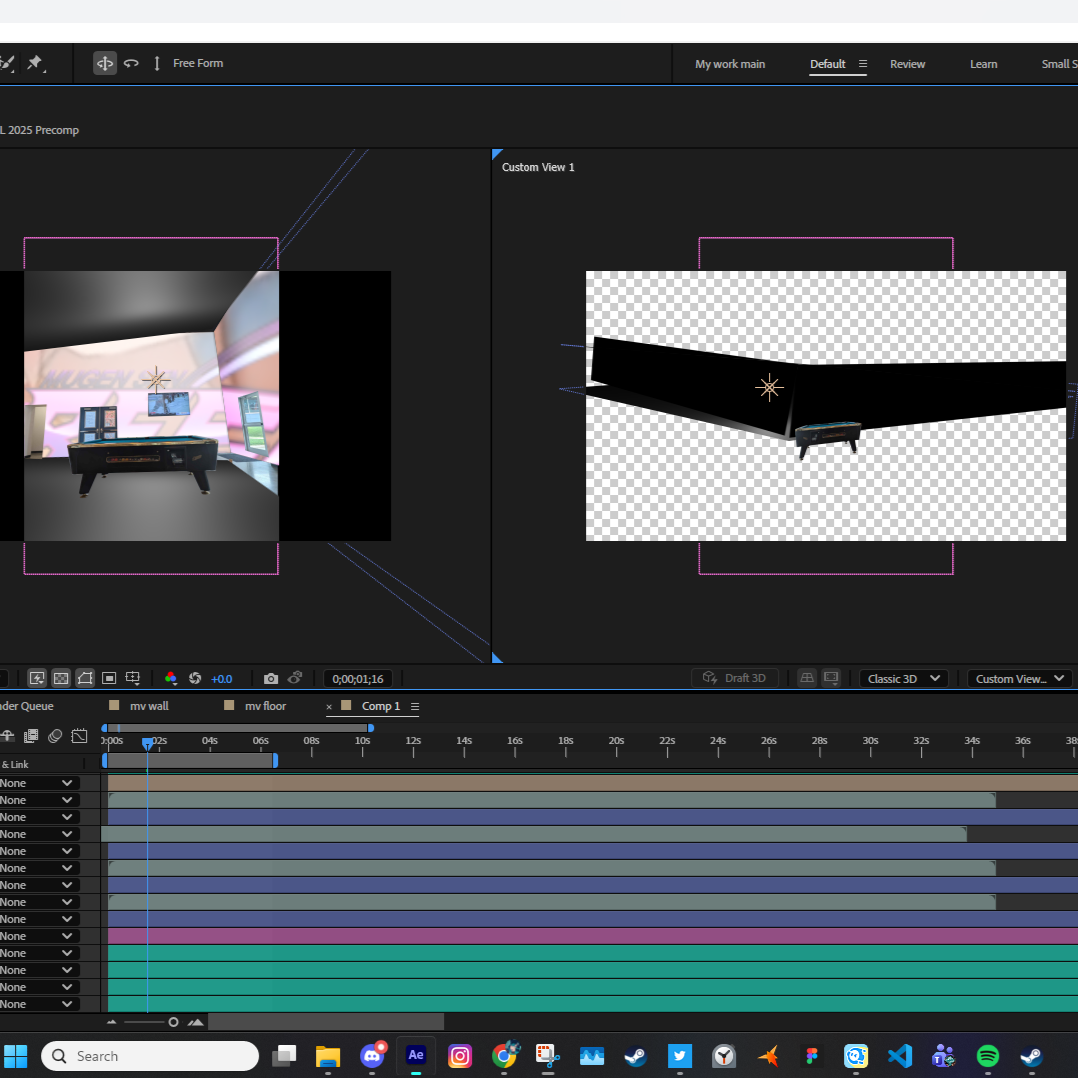The image size is (1078, 1078).
Task: Toggle the Transparency Grid icon
Action: [x=60, y=678]
